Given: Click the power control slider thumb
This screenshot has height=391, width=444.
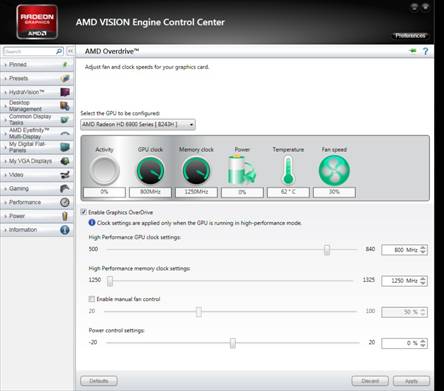Looking at the screenshot, I should tap(233, 343).
